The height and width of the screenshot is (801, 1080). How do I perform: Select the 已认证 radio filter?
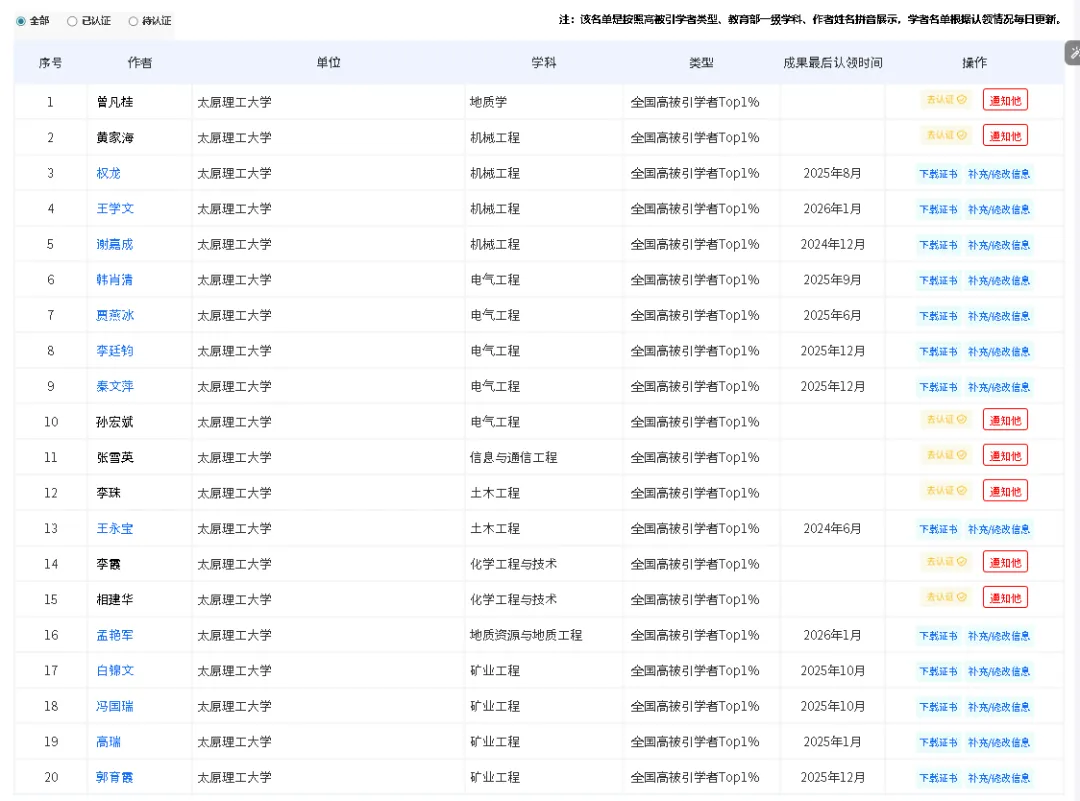pyautogui.click(x=72, y=21)
